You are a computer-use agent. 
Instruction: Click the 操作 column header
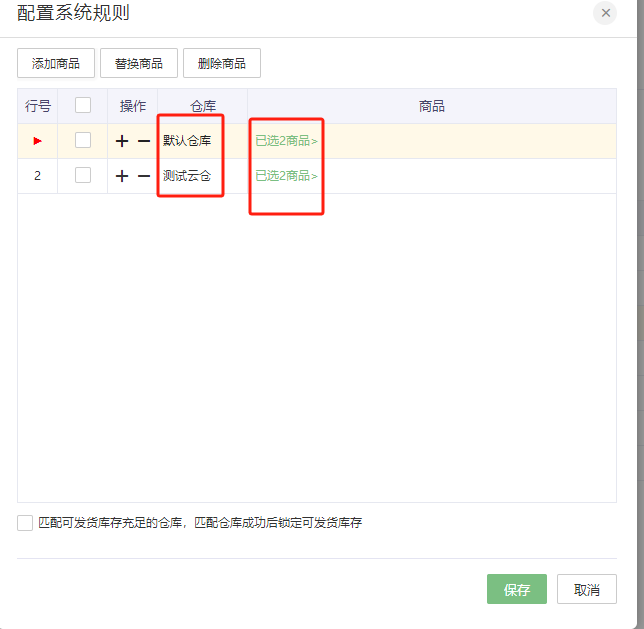[x=133, y=106]
